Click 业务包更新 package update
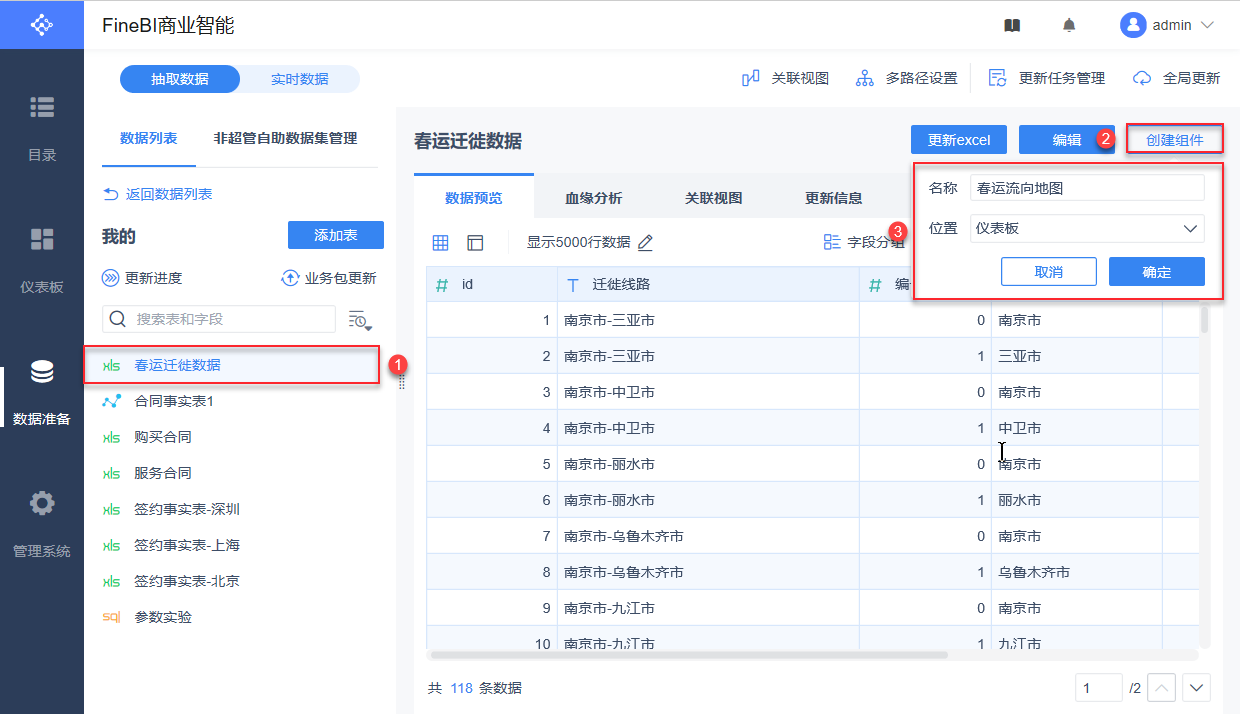The image size is (1240, 714). pos(328,278)
